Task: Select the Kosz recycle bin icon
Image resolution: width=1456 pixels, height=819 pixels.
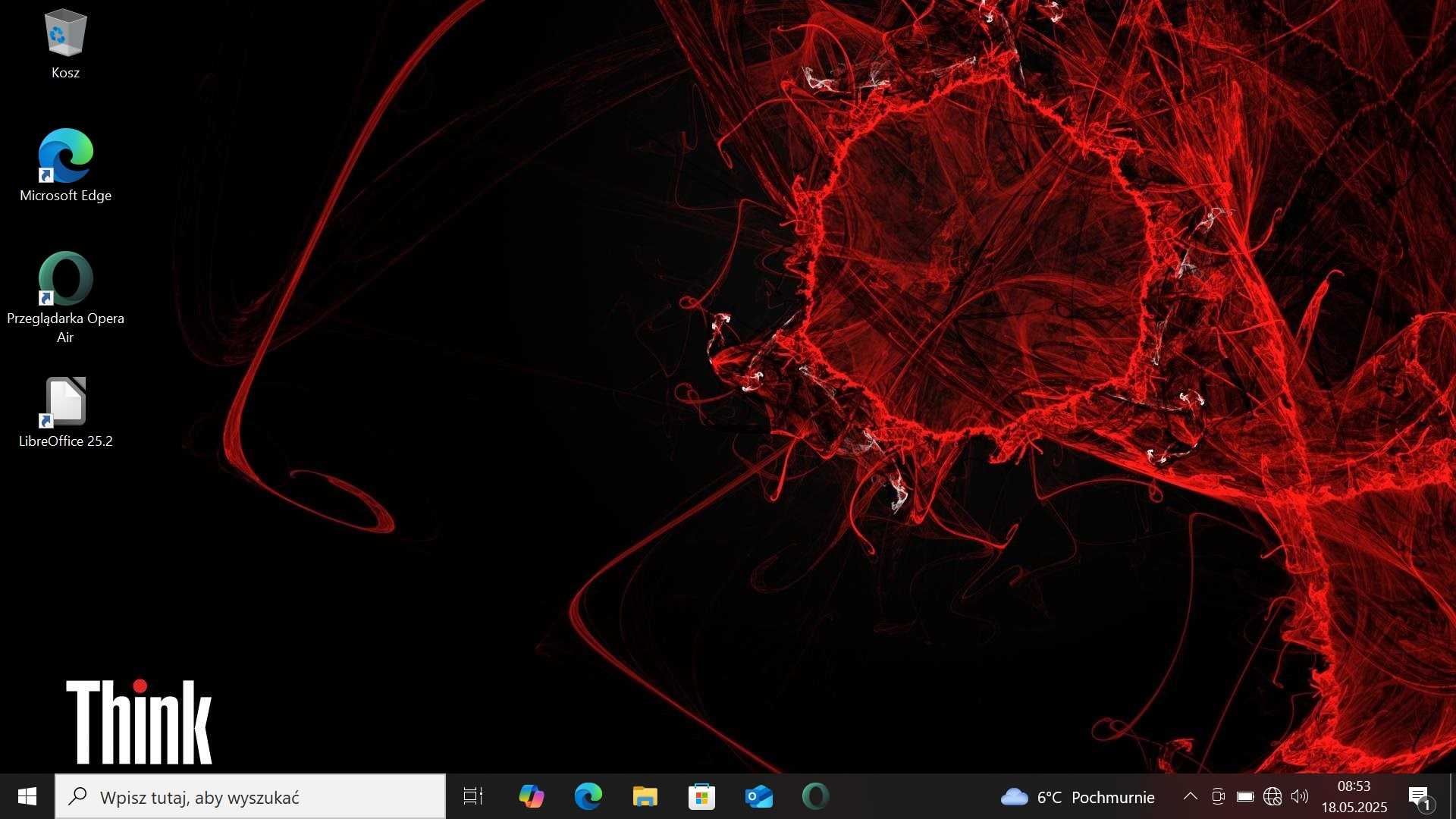Action: (x=65, y=44)
